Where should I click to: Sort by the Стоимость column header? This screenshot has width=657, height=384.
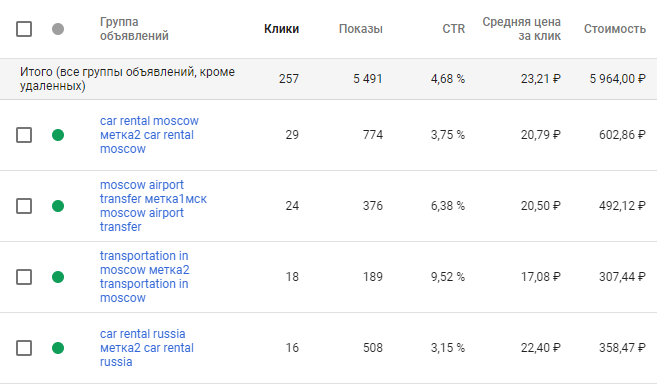coord(615,29)
